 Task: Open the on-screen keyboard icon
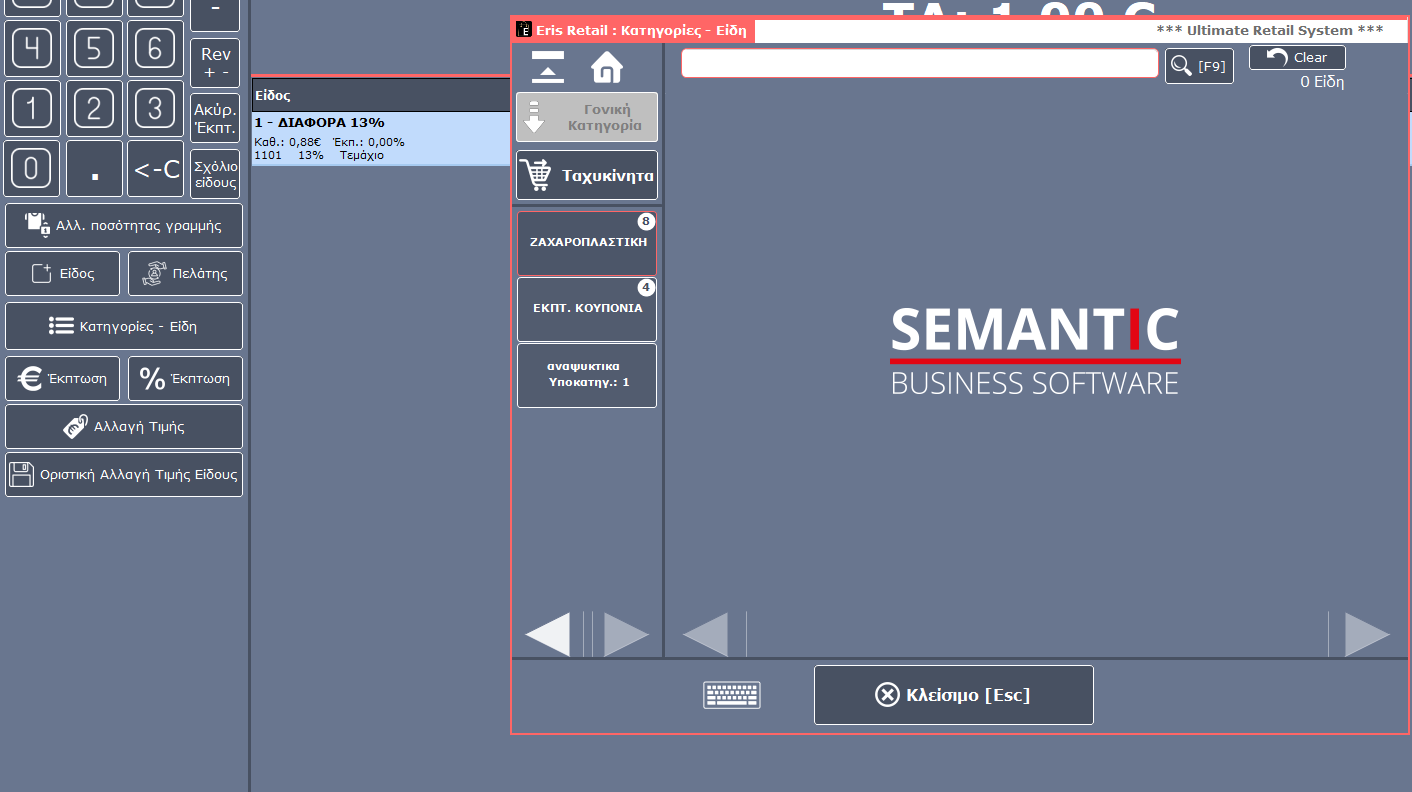coord(732,695)
